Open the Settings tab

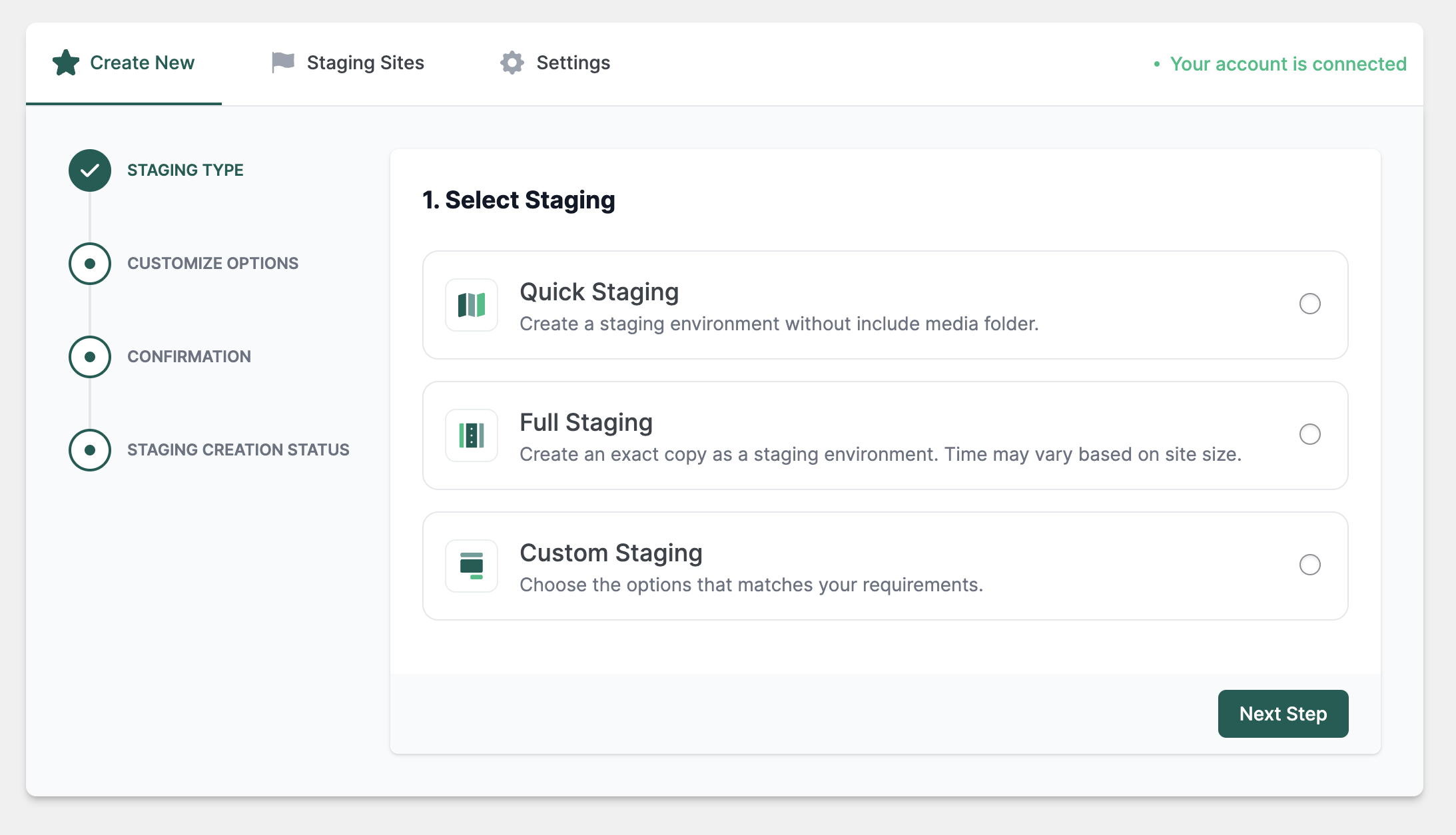pos(554,63)
